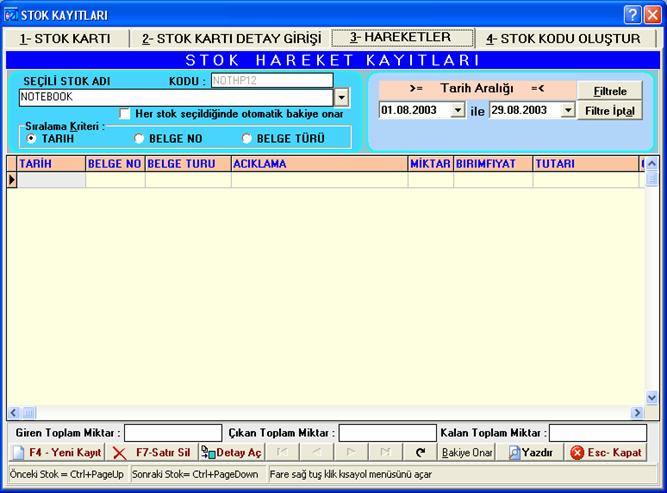Click the window close X button

tap(652, 15)
